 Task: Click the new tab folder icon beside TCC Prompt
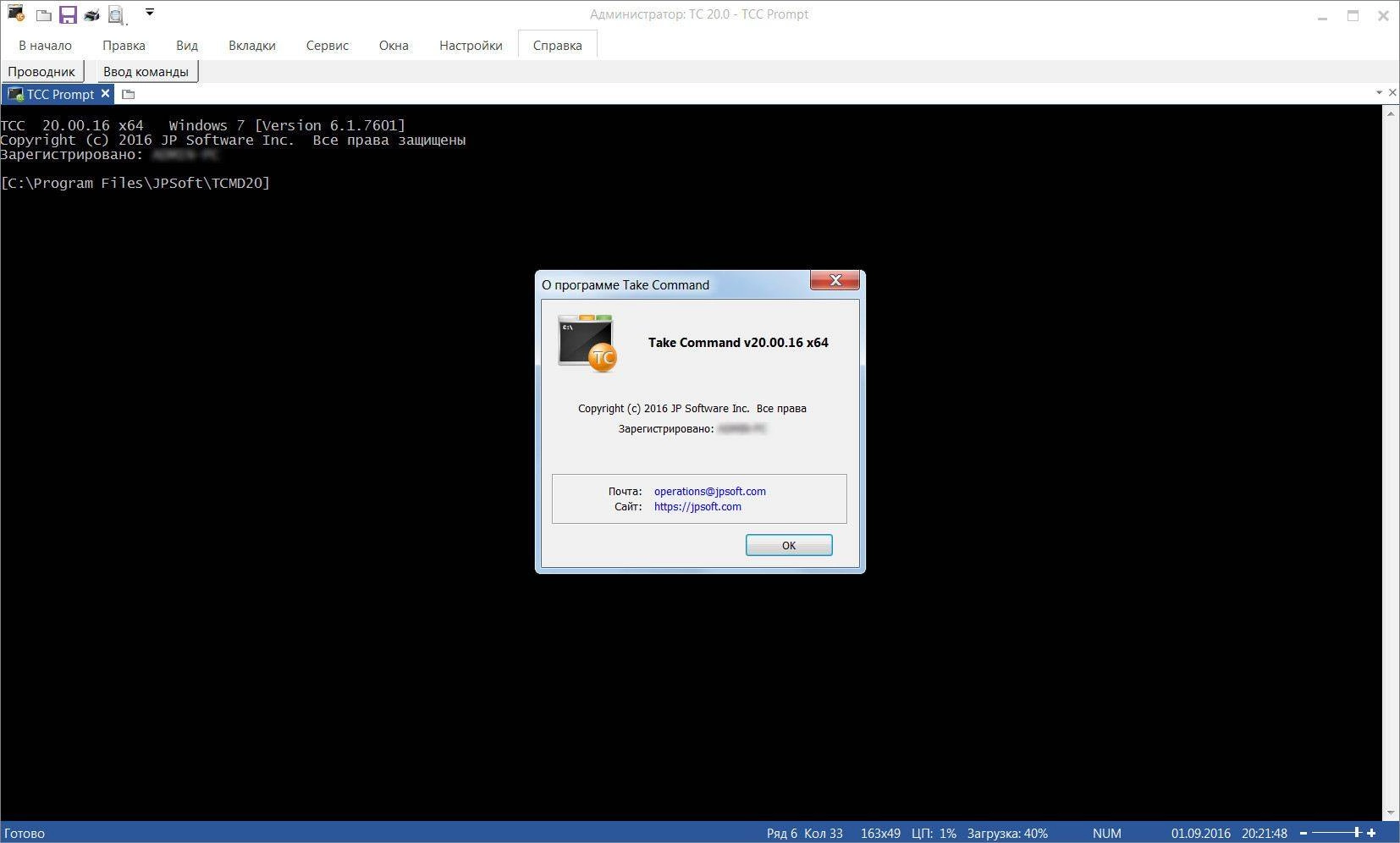(x=129, y=94)
